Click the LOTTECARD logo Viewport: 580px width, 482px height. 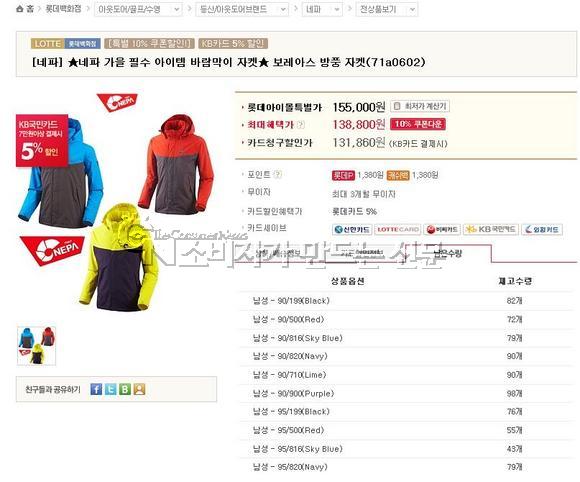coord(398,230)
